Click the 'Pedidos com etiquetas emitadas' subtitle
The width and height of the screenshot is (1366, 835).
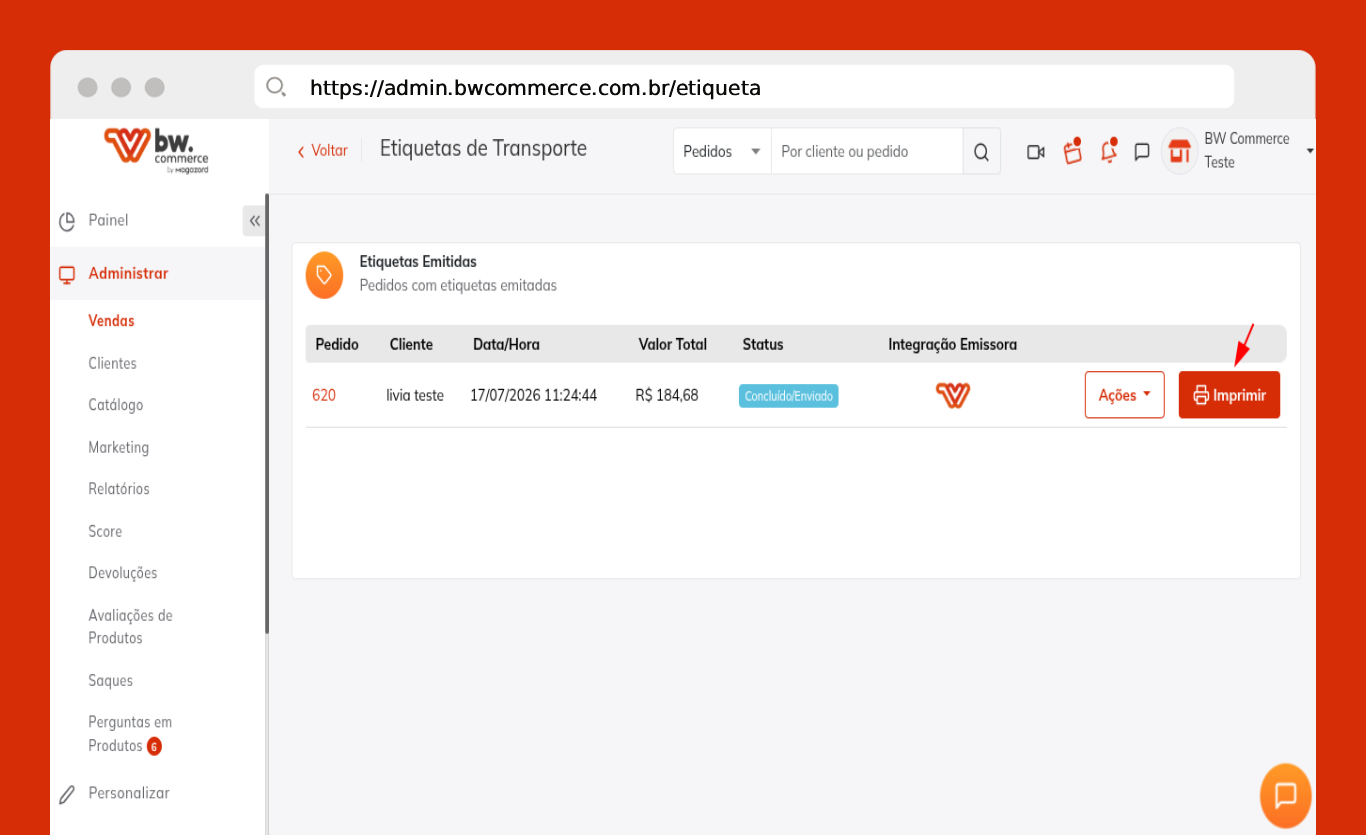tap(458, 285)
